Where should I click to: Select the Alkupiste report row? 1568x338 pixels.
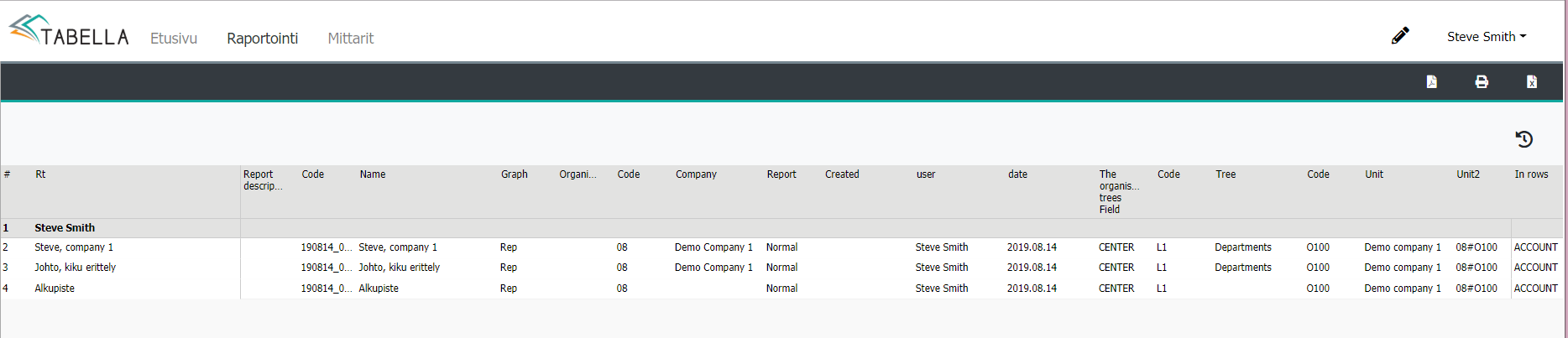tap(55, 289)
